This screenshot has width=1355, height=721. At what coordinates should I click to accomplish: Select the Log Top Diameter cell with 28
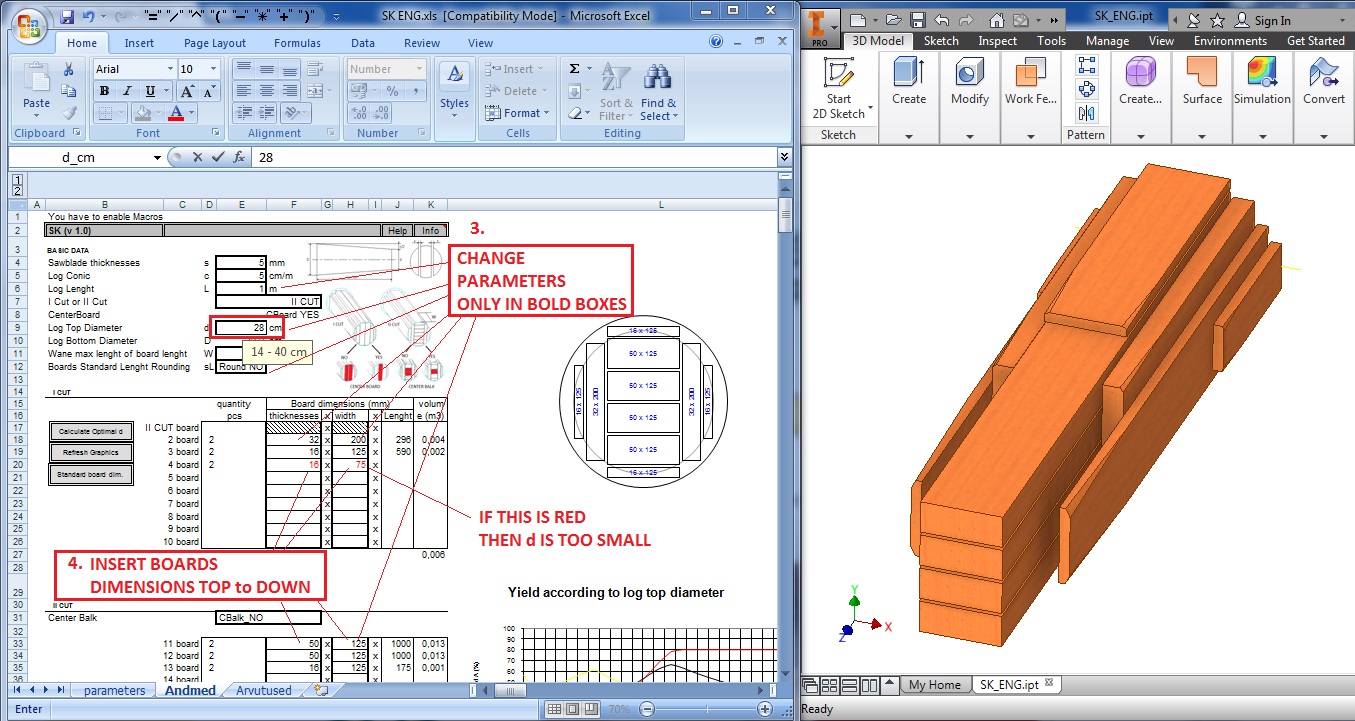point(240,327)
